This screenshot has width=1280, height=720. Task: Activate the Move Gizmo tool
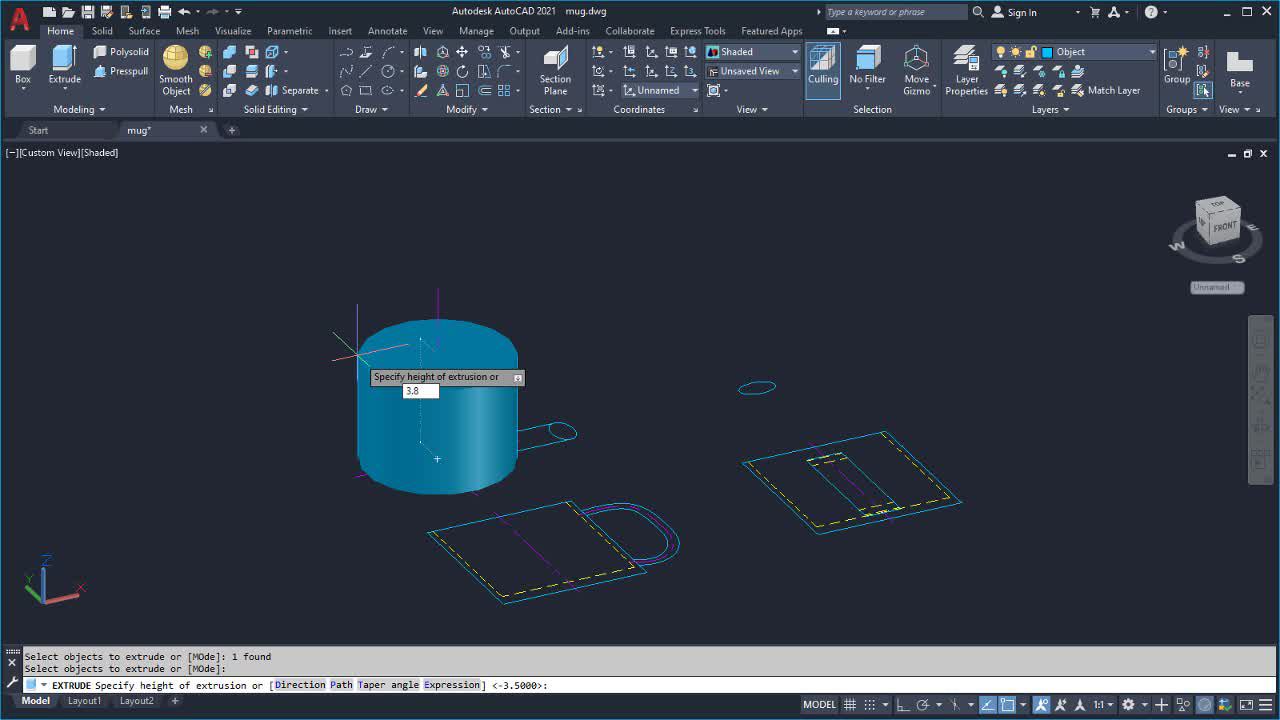coord(916,70)
